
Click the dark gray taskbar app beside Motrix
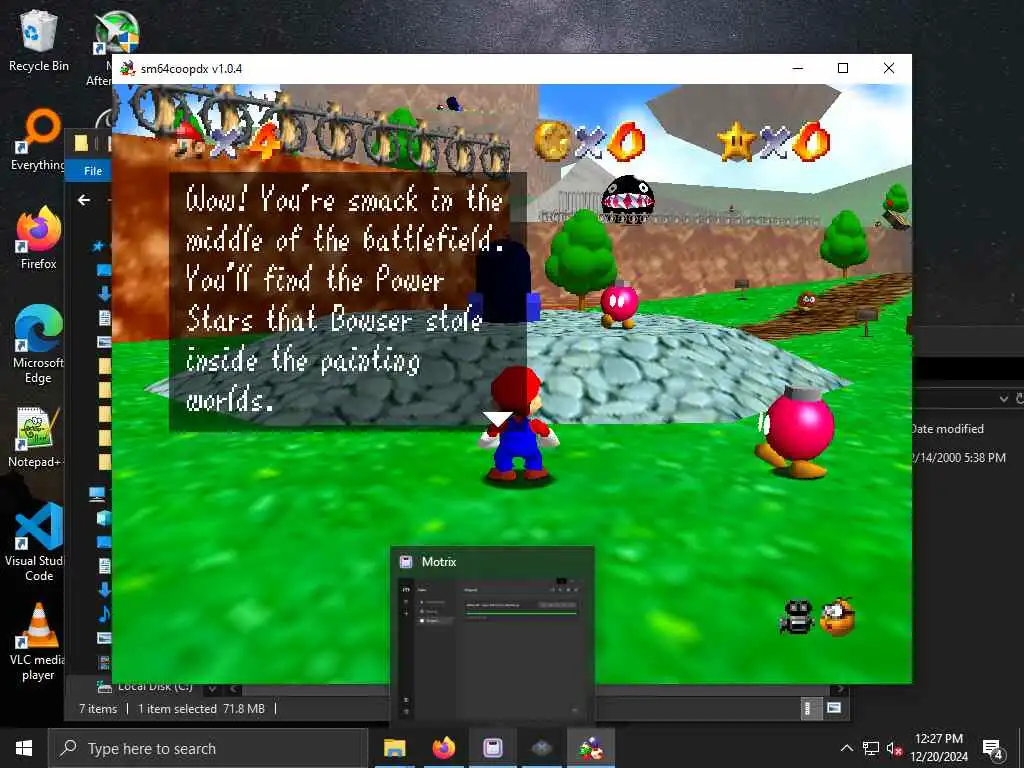pos(541,748)
